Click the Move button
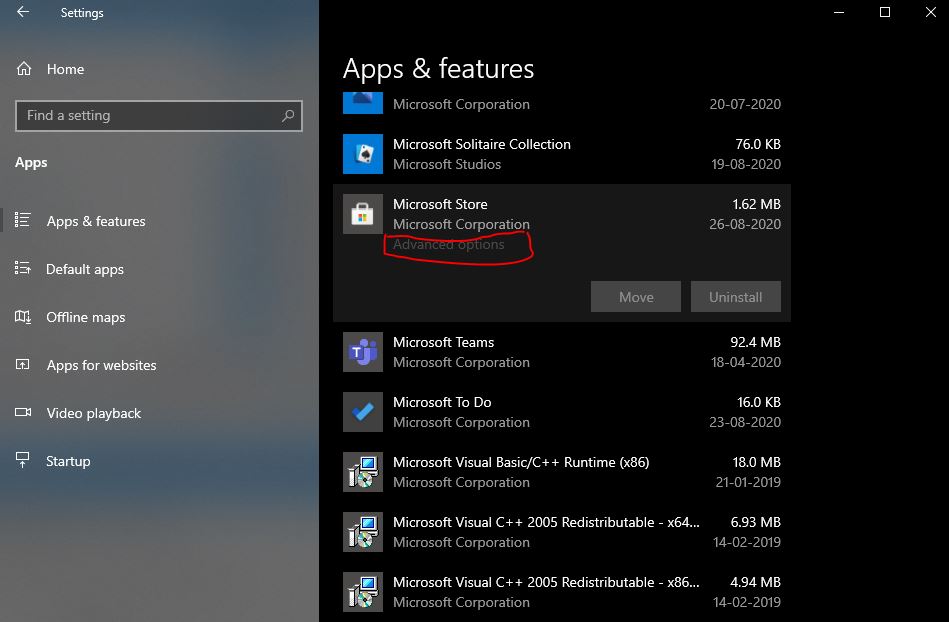 tap(635, 296)
